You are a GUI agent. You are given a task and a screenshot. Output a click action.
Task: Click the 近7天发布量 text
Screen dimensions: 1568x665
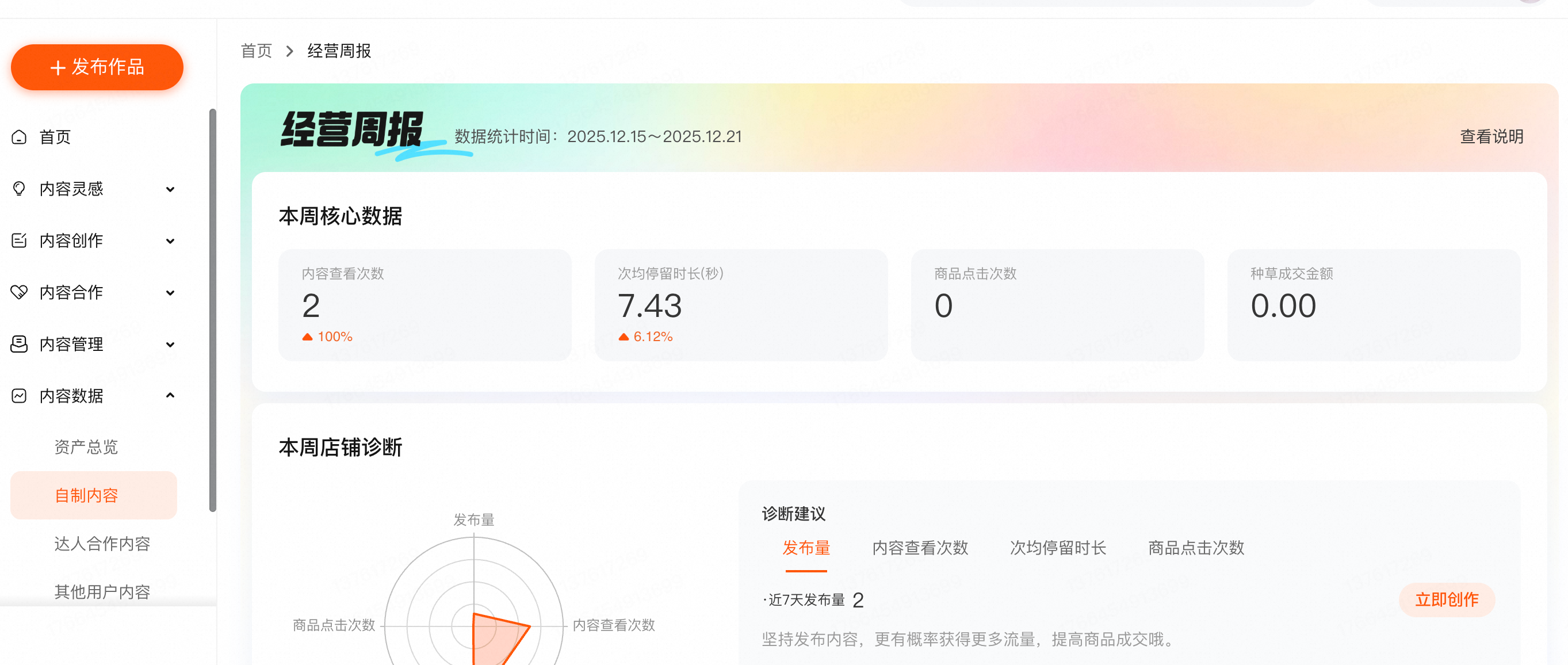tap(806, 600)
